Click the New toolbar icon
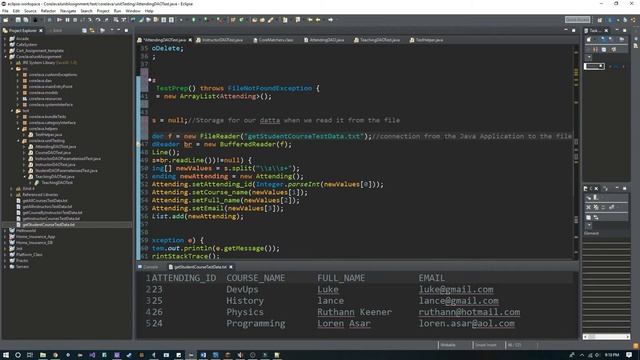This screenshot has width=640, height=360. tap(6, 20)
